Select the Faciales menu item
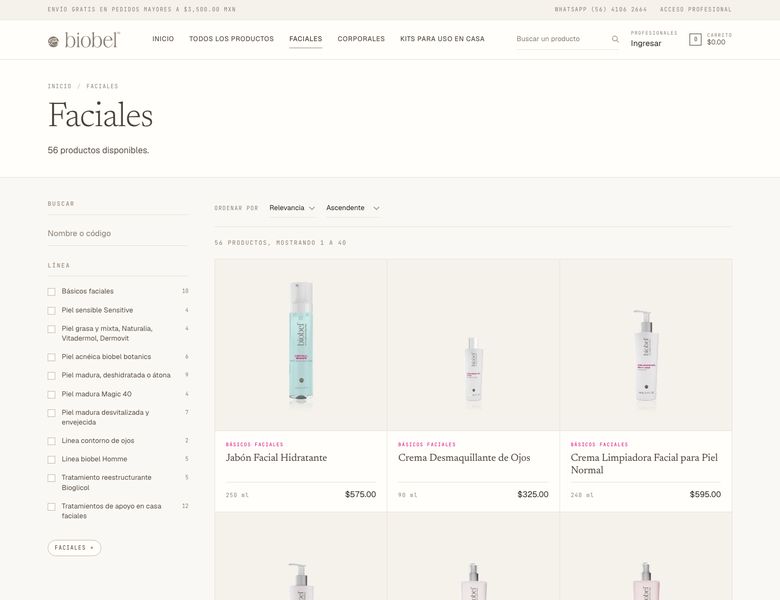Image resolution: width=780 pixels, height=600 pixels. click(x=305, y=39)
